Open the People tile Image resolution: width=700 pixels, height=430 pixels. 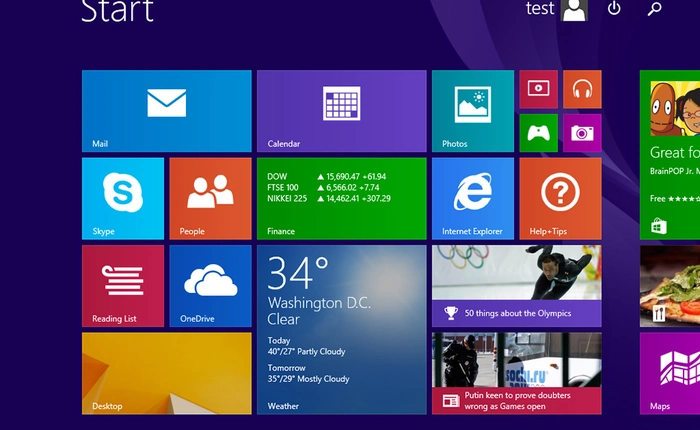[210, 198]
